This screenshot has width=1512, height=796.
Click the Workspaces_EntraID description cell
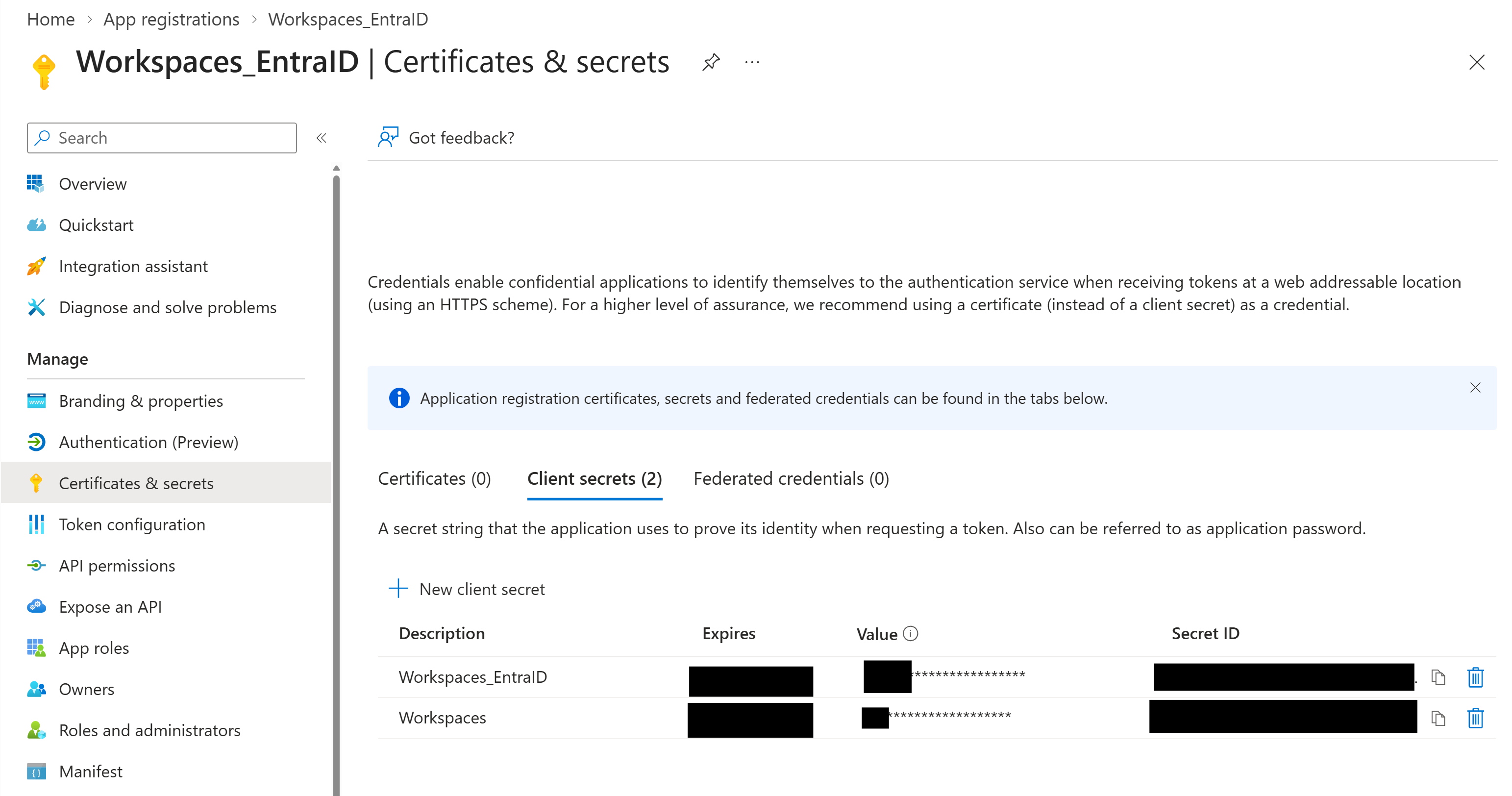point(472,677)
